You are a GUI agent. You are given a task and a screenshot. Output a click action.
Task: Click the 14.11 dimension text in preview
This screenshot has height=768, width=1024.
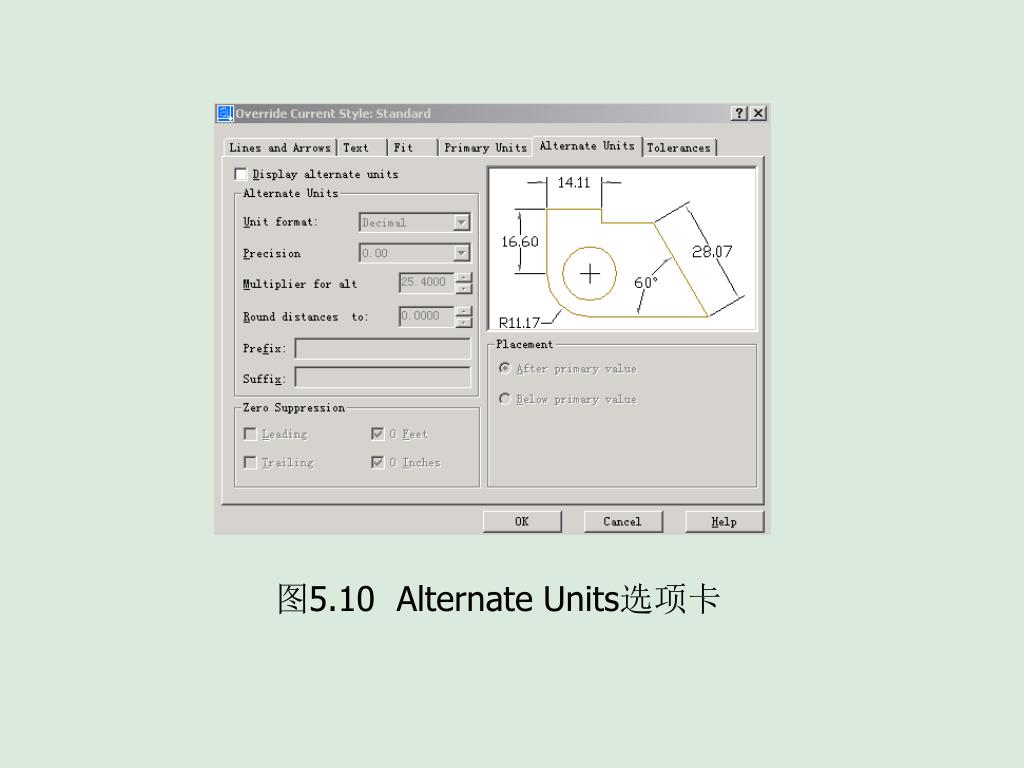click(573, 183)
